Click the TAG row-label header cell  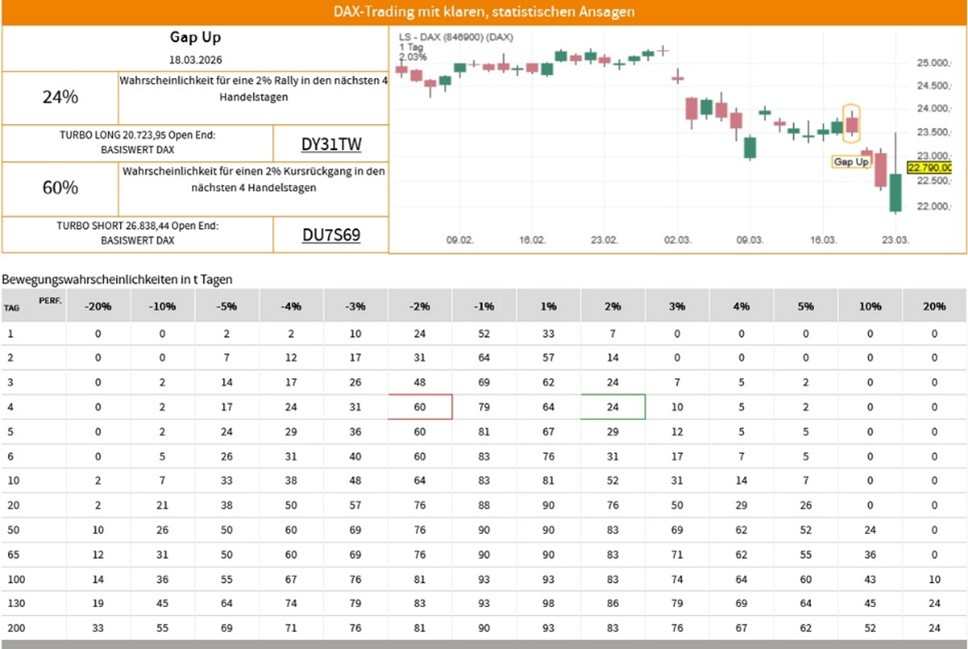(x=33, y=305)
